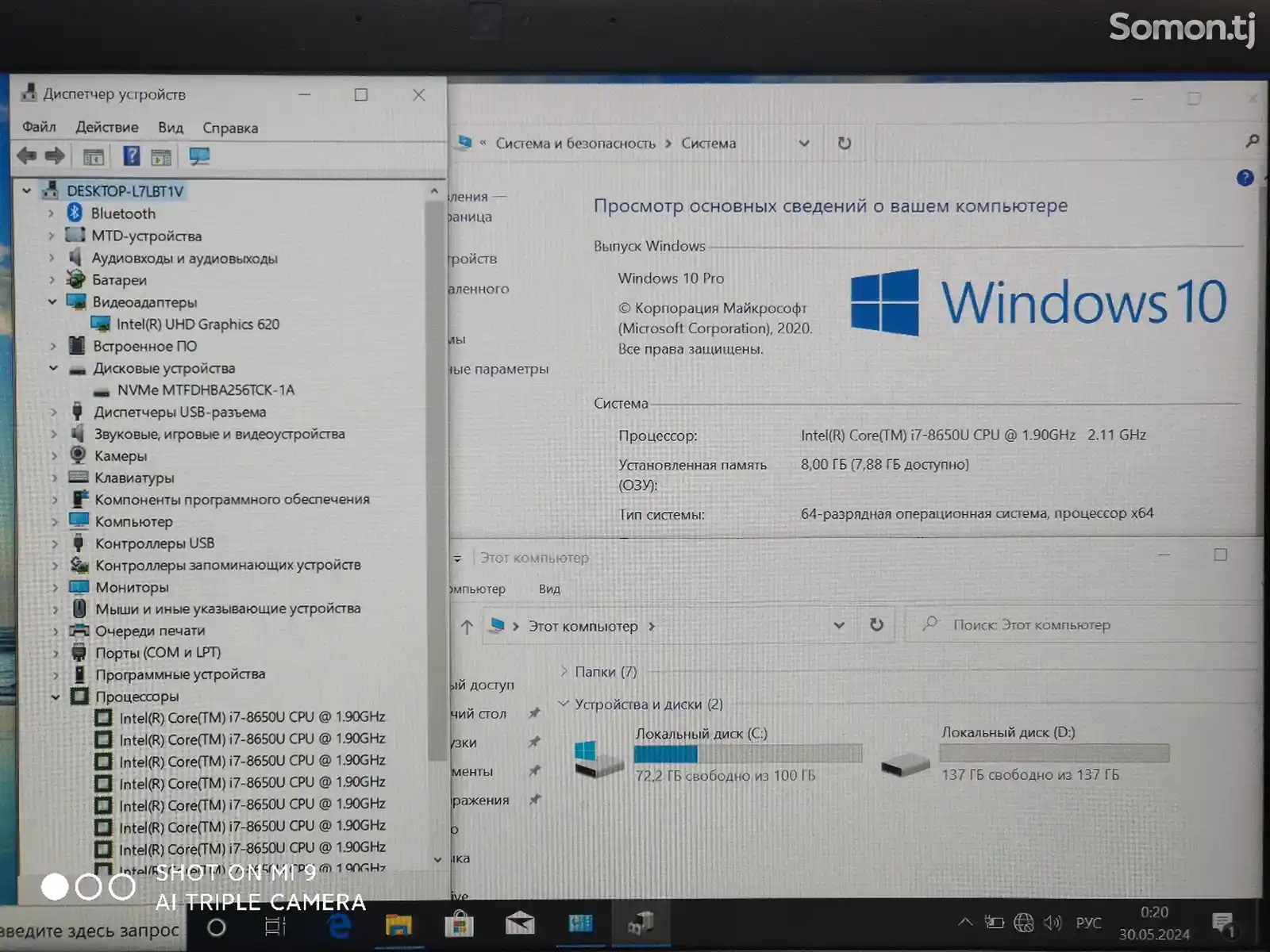Collapse the Видеоадаптеры category

(52, 301)
